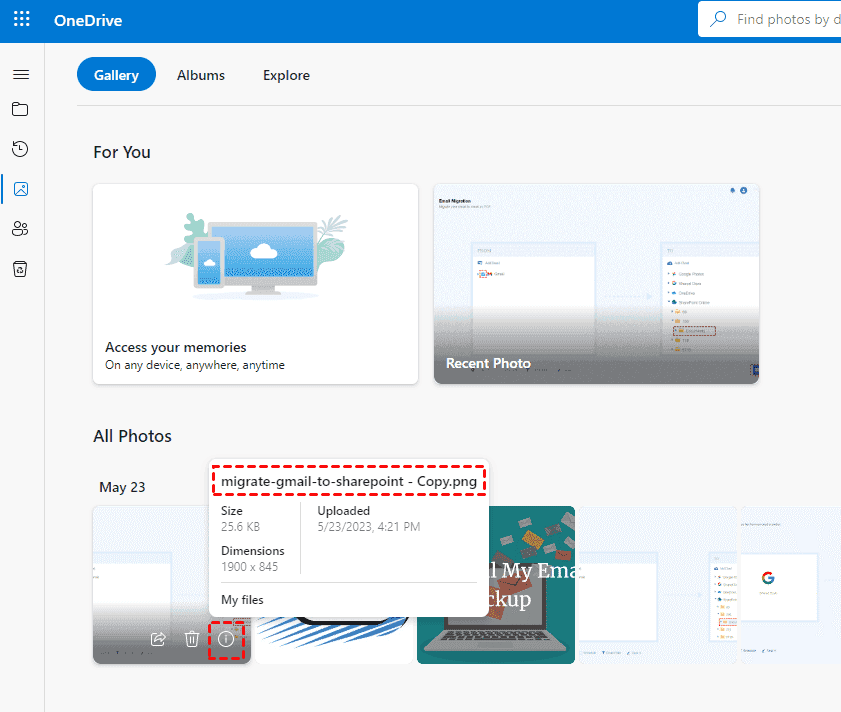Open the app launcher grid icon
Image resolution: width=841 pixels, height=712 pixels.
click(21, 19)
